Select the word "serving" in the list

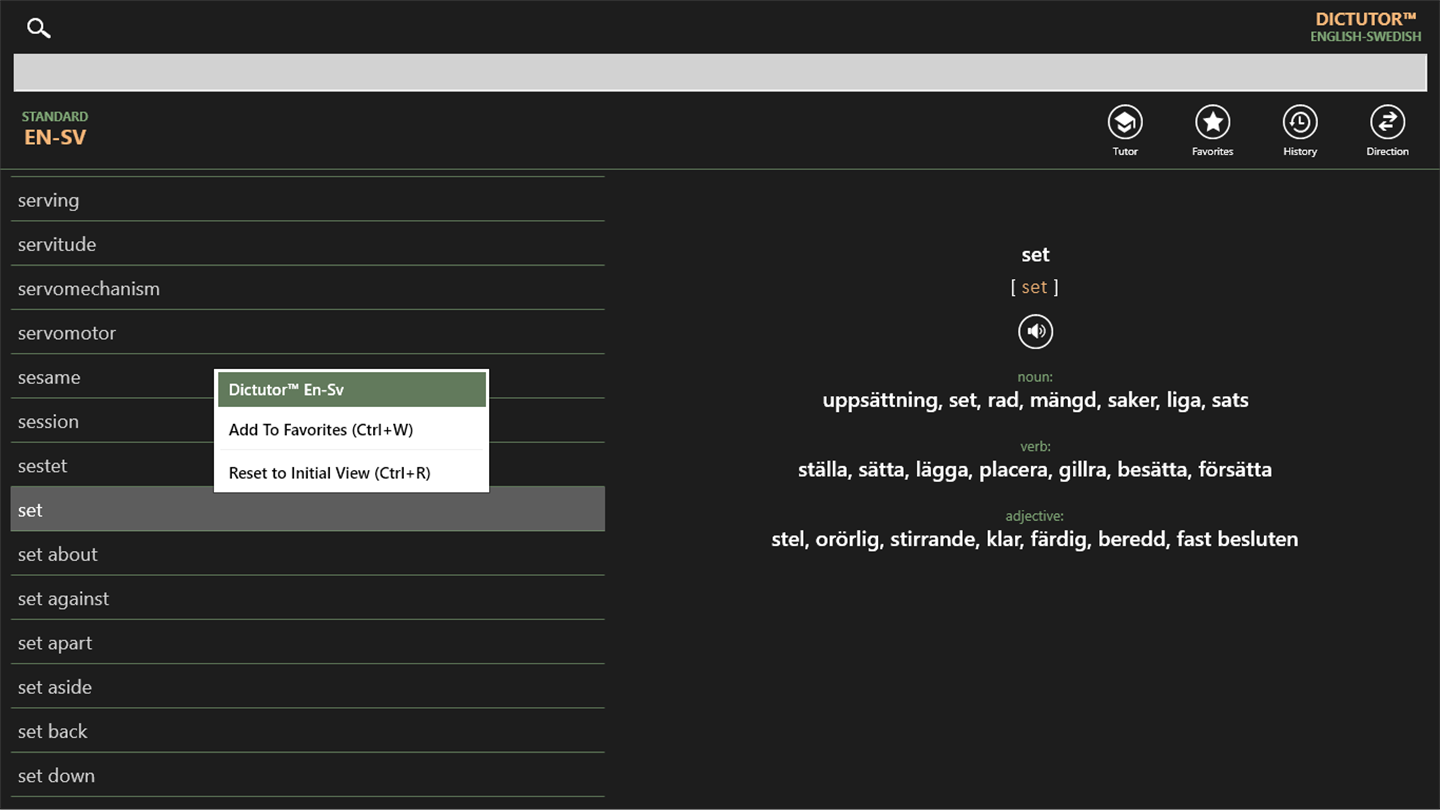[x=308, y=200]
